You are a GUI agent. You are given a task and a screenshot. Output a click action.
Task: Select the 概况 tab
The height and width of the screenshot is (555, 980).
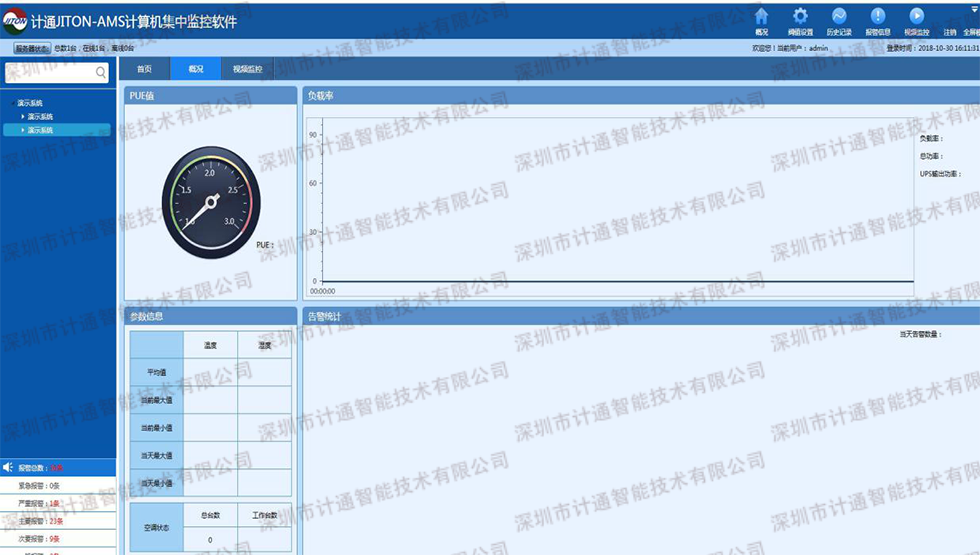[x=195, y=69]
